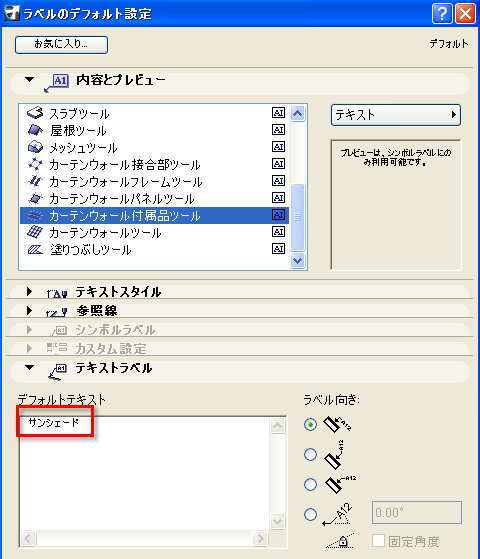The height and width of the screenshot is (559, 480).
Task: Click A1 icon in カーテンウォール付属品ツール row
Action: click(278, 215)
